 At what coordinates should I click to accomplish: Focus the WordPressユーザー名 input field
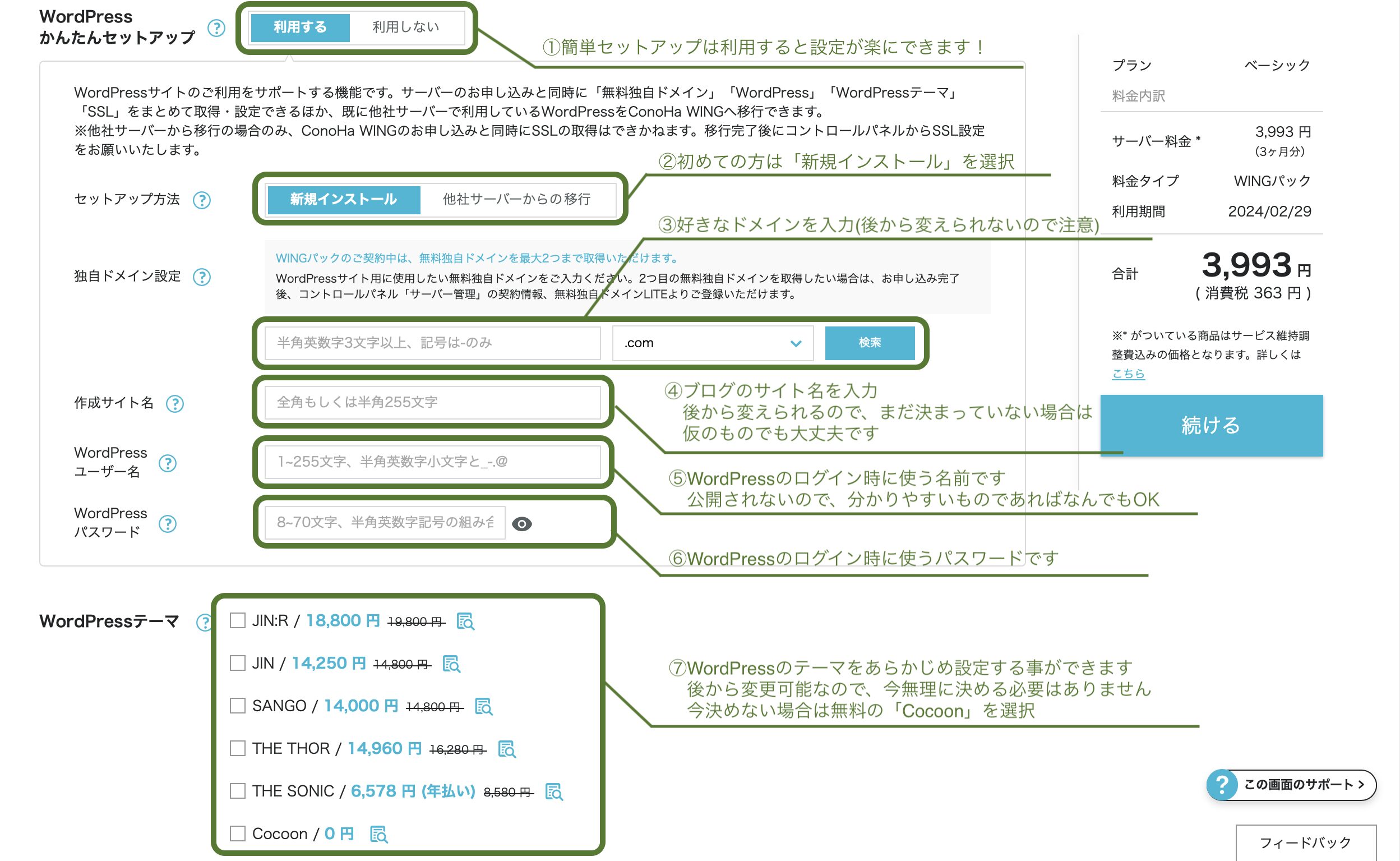432,462
